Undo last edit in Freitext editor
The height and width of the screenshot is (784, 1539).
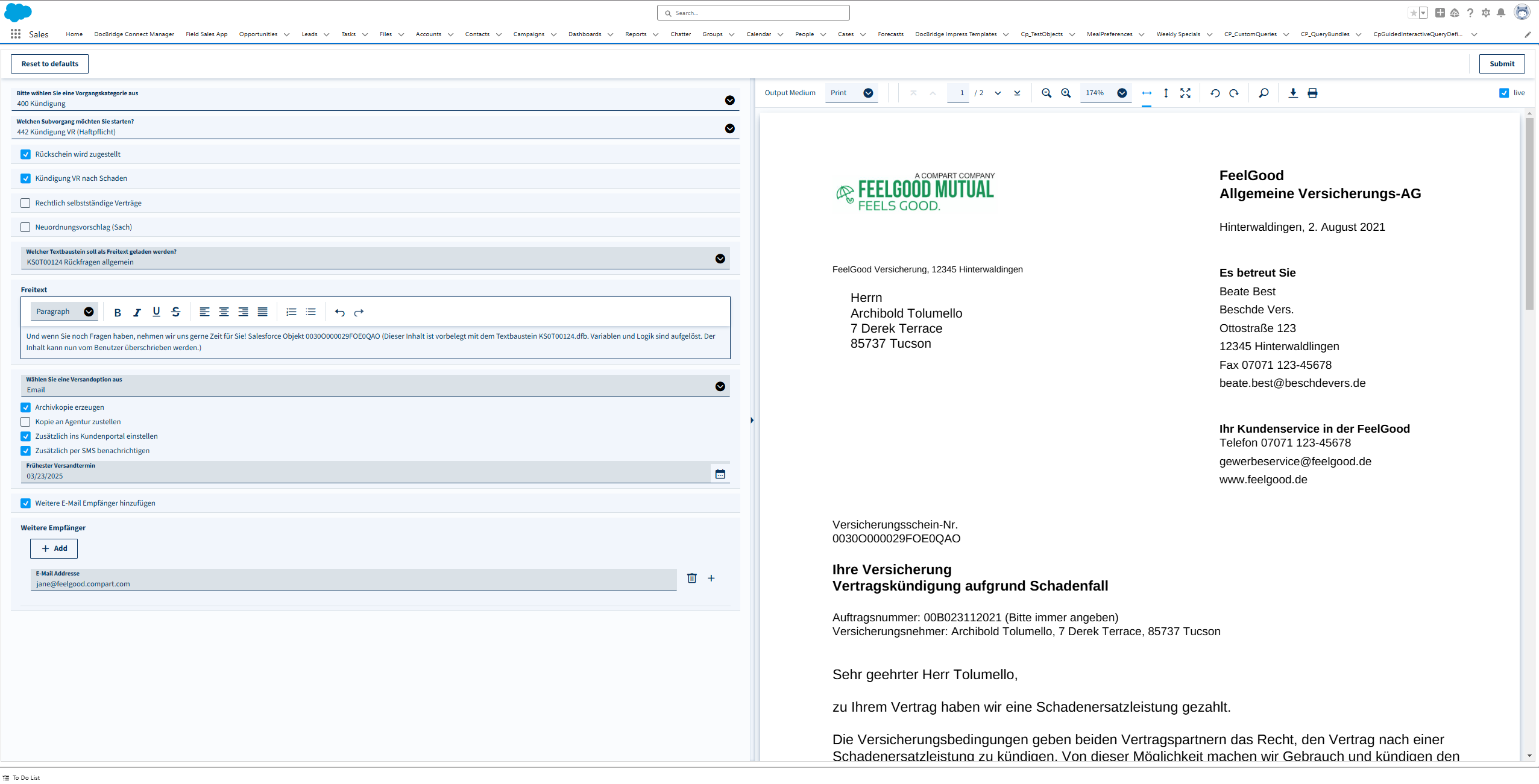point(339,312)
